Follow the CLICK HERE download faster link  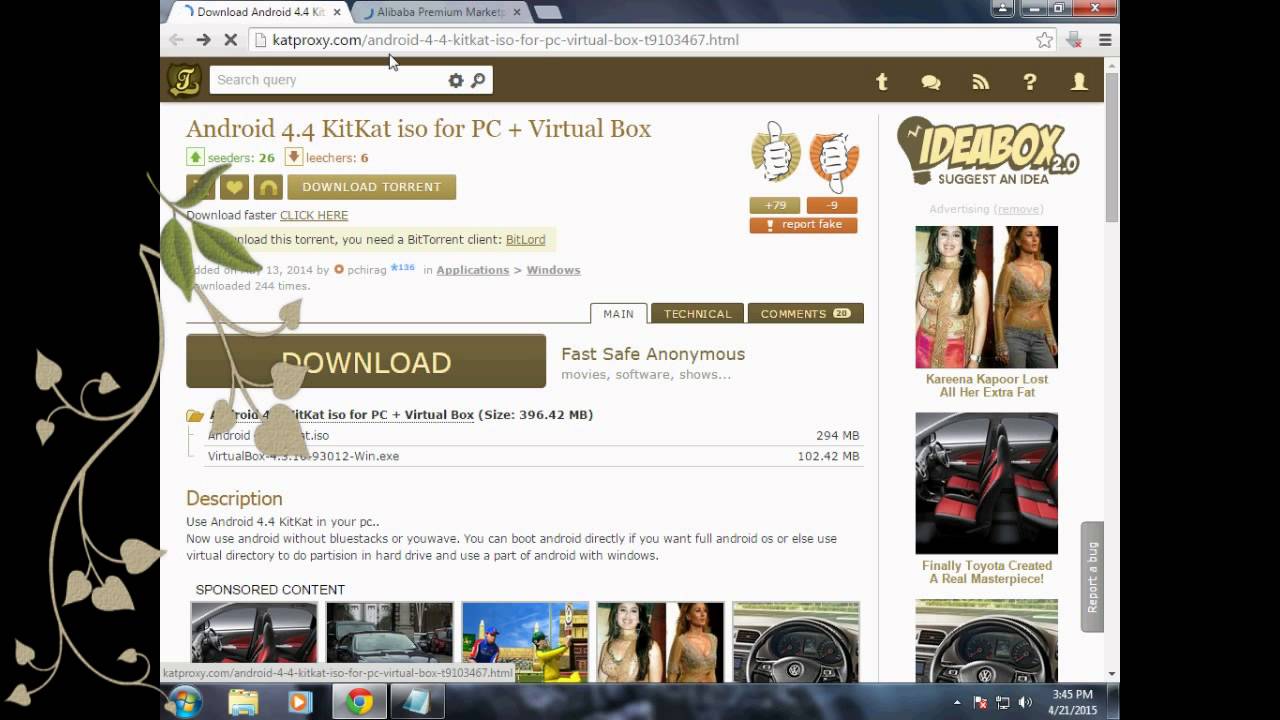point(314,215)
